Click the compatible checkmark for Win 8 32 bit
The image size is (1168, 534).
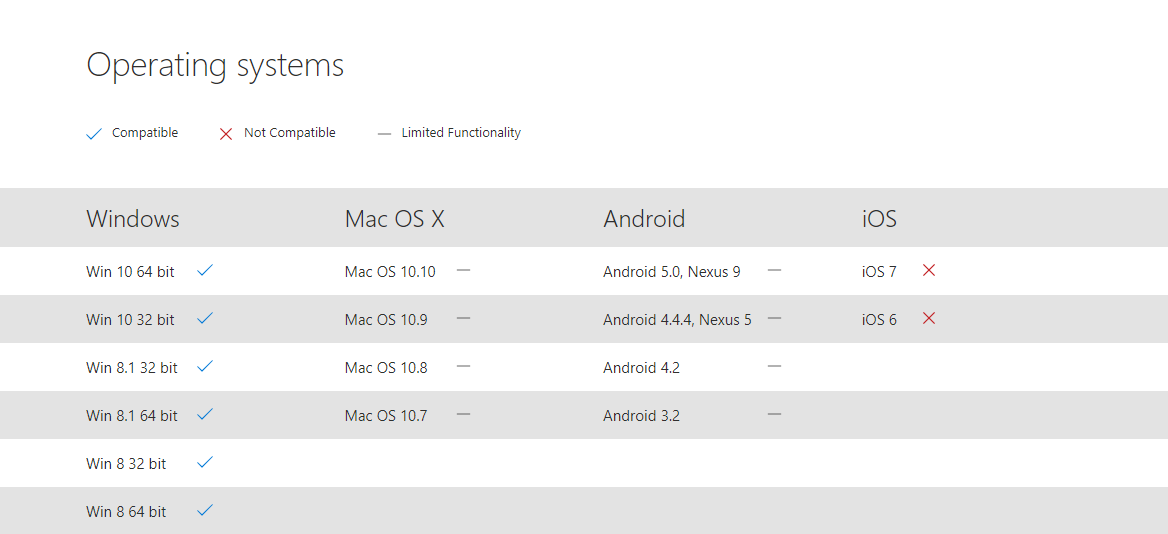point(205,462)
